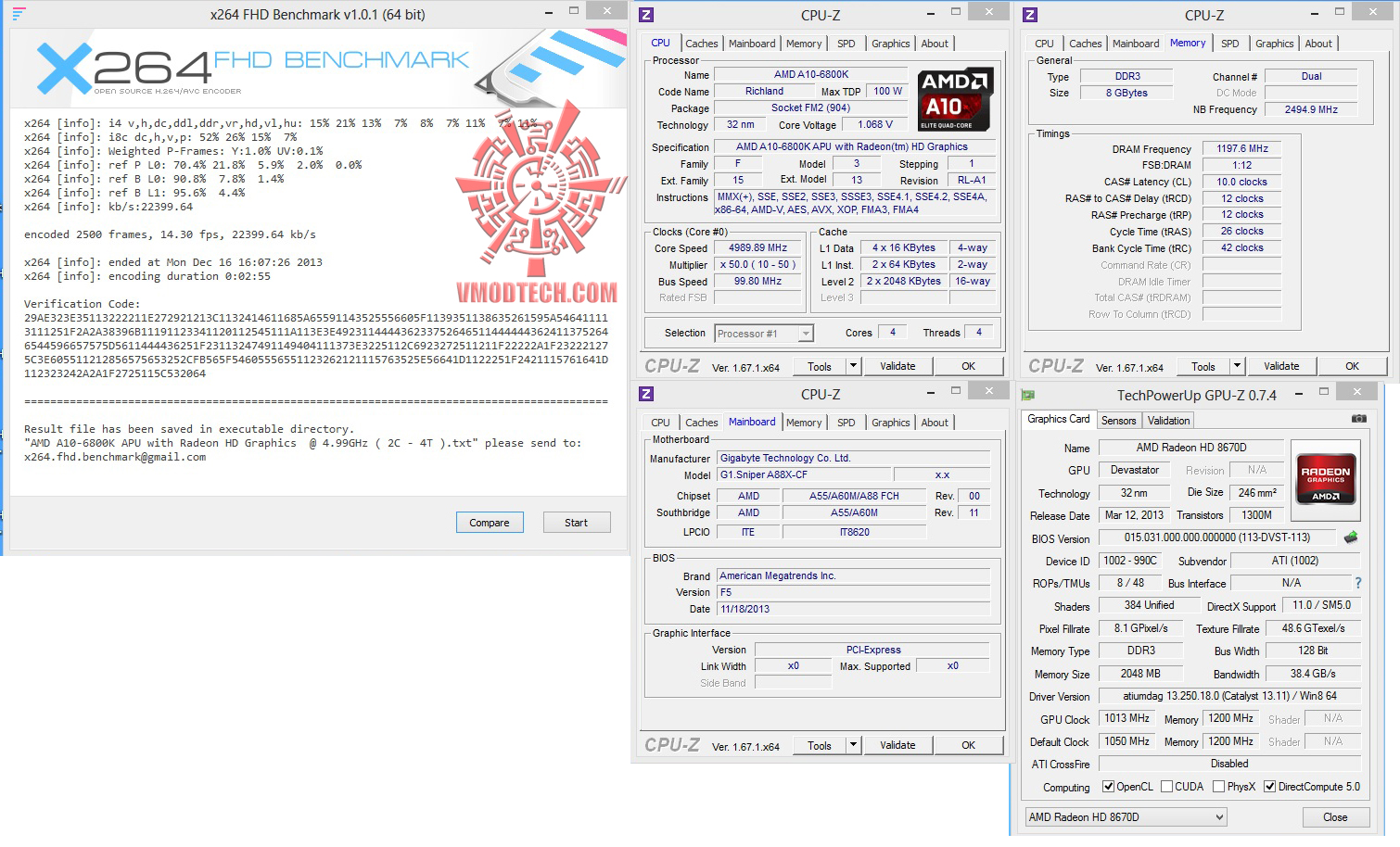Click the BIOS date 11/18/2013

tap(854, 610)
